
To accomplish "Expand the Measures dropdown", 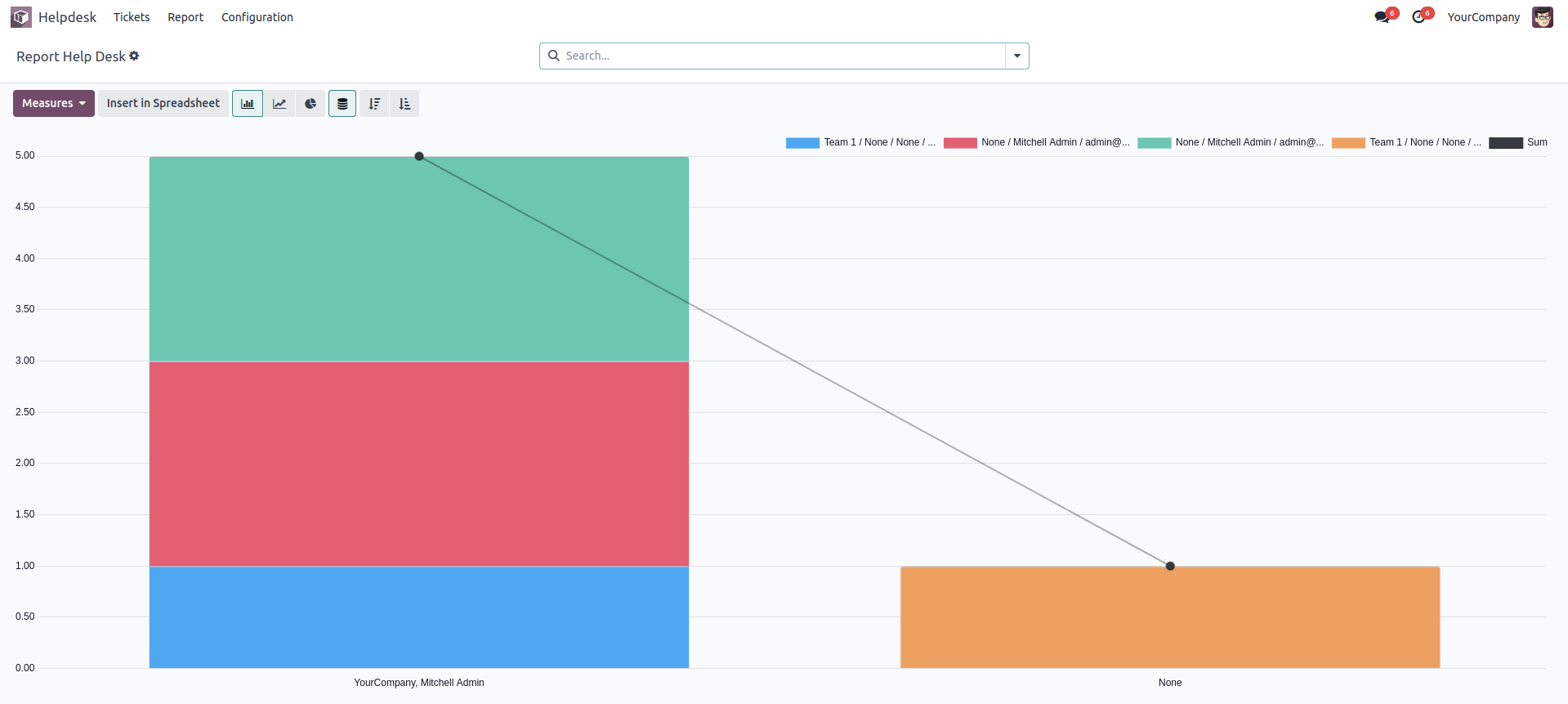I will (54, 104).
